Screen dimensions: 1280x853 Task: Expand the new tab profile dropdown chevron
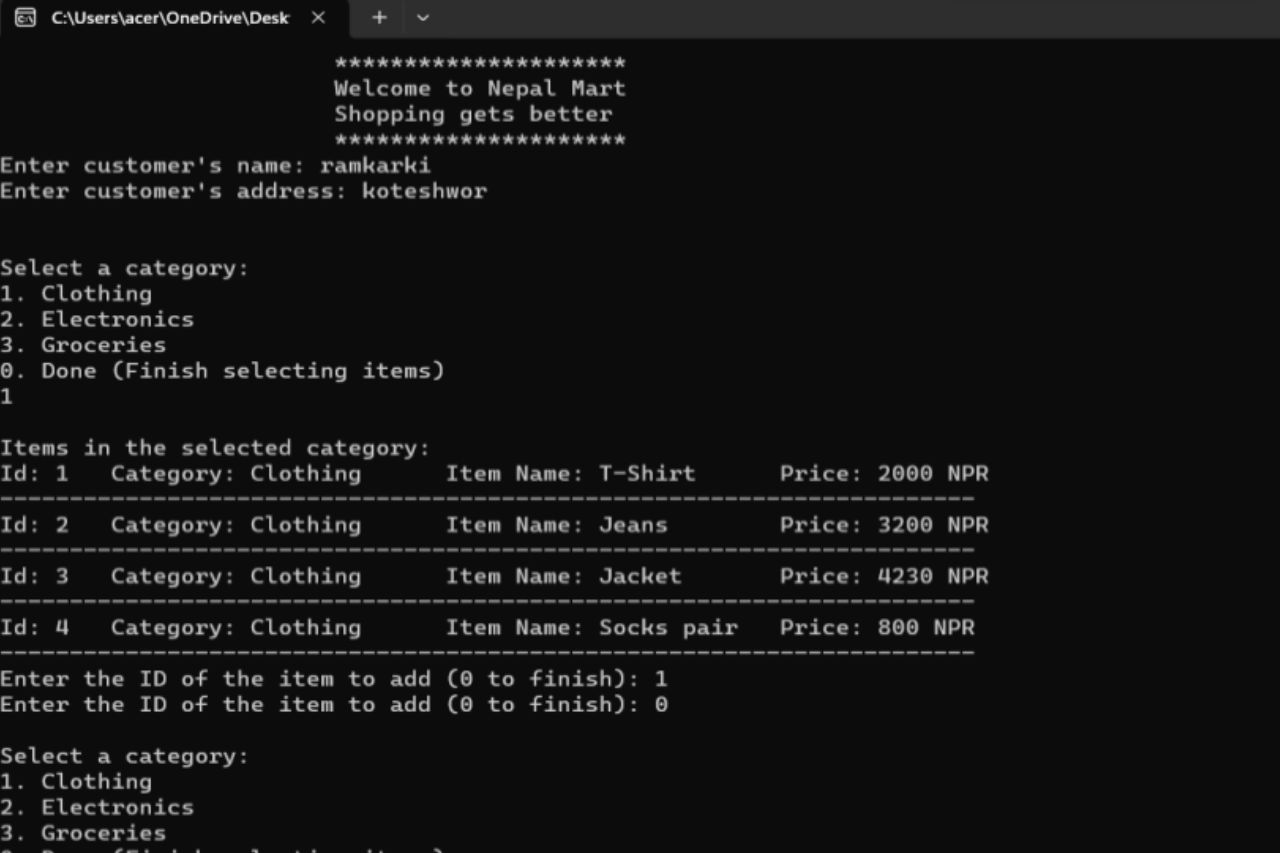click(x=423, y=18)
